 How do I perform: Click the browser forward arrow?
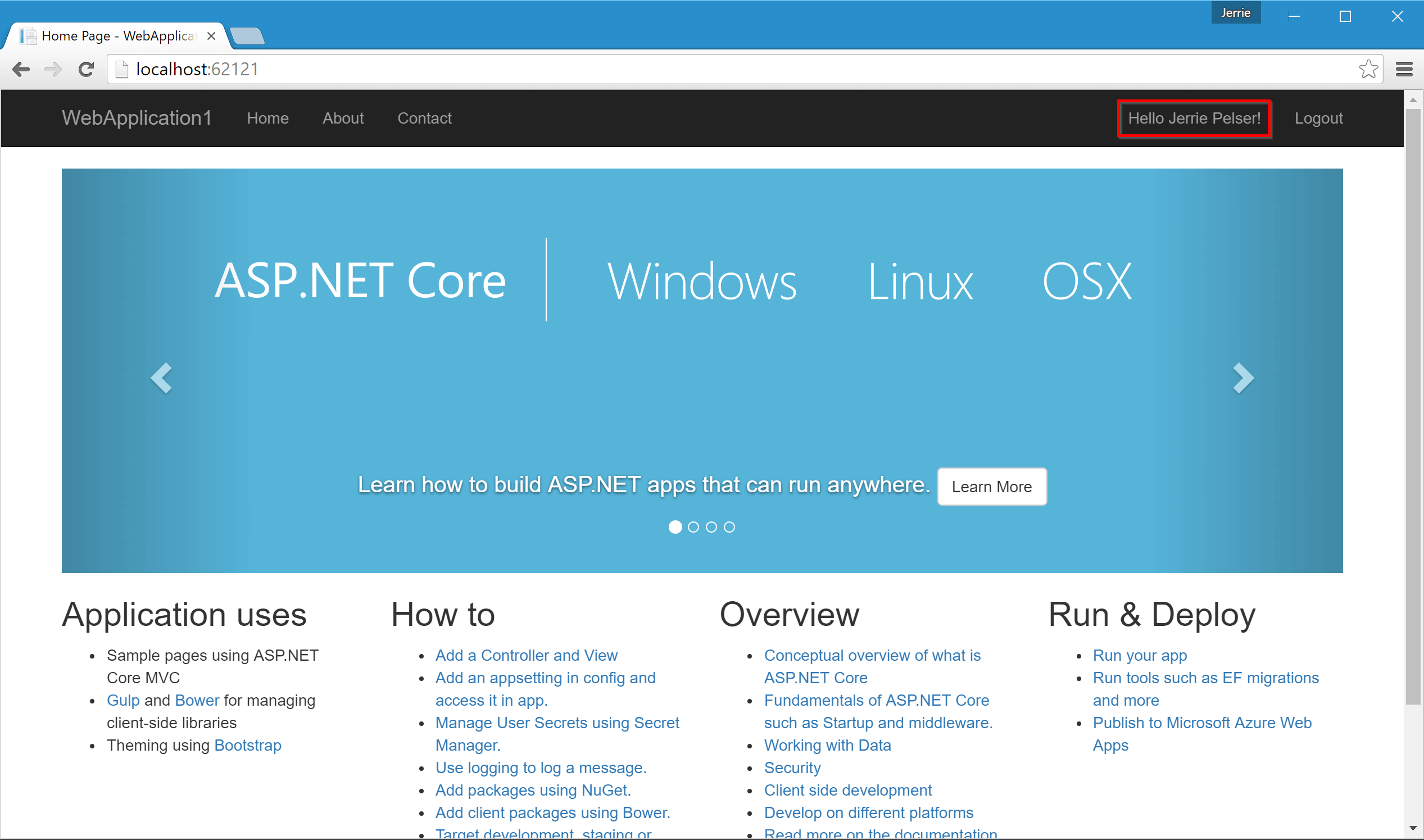coord(53,69)
